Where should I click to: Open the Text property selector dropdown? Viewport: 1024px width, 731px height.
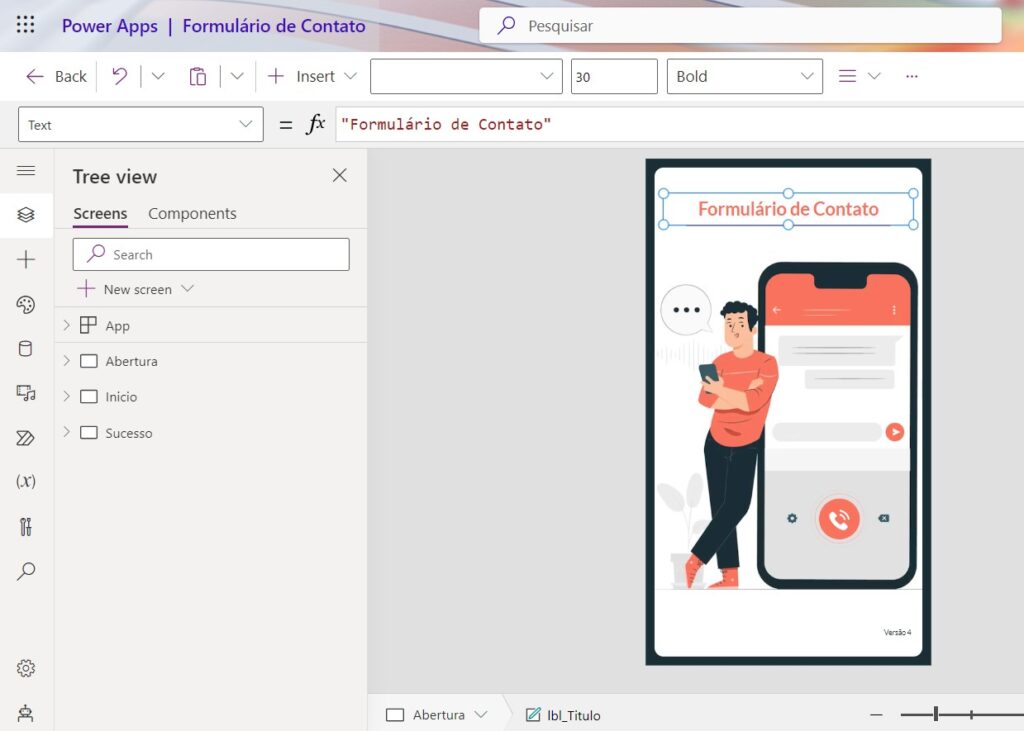141,125
